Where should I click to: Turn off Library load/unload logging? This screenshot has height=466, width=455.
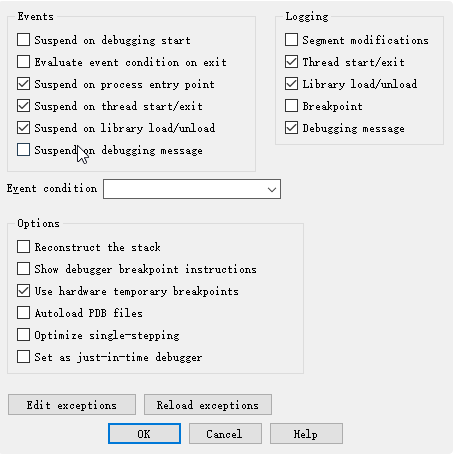point(291,84)
